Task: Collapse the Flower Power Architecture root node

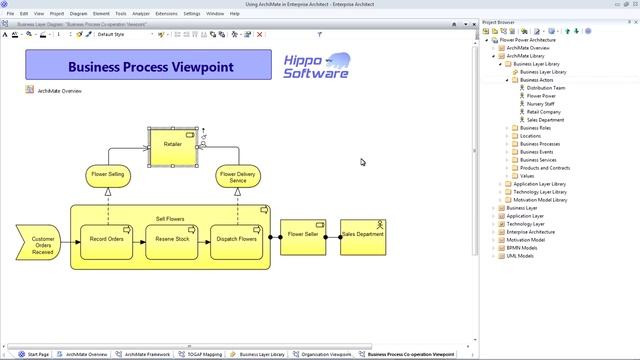Action: pos(487,40)
